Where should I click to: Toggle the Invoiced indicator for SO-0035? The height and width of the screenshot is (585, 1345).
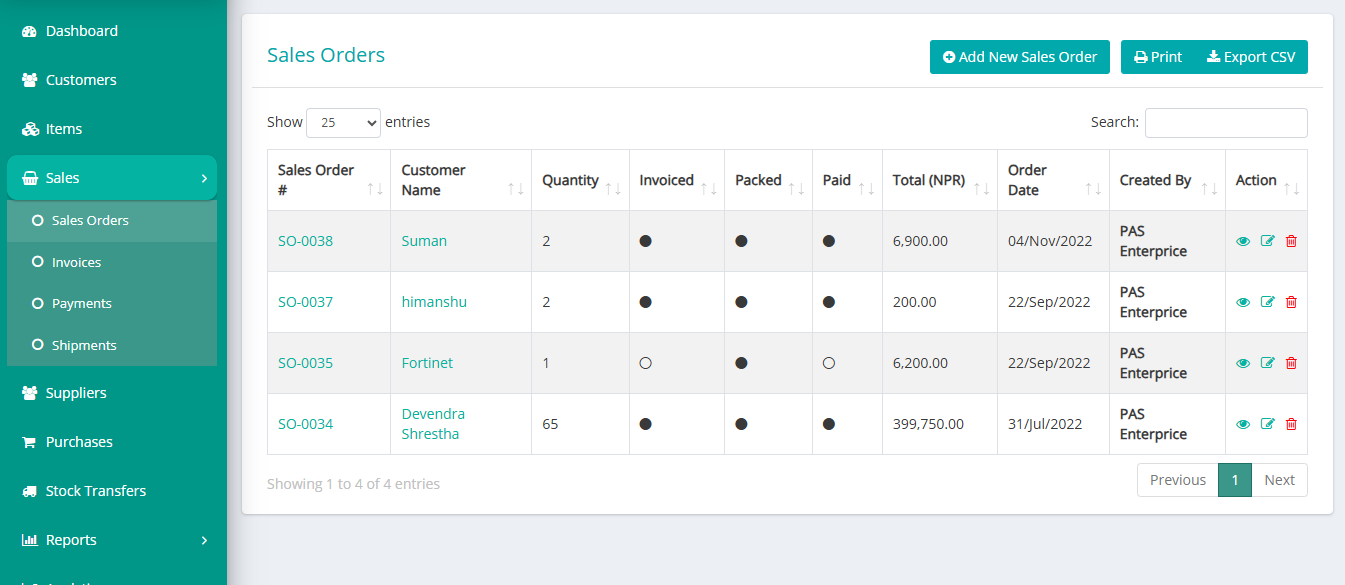click(645, 362)
